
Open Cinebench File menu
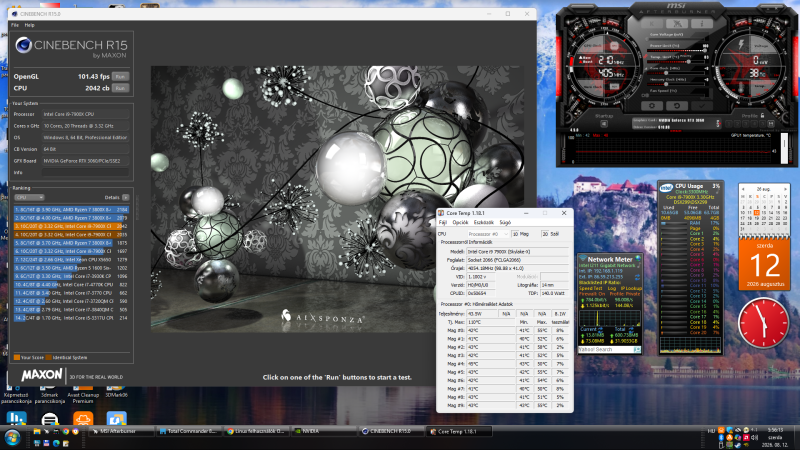pos(15,25)
